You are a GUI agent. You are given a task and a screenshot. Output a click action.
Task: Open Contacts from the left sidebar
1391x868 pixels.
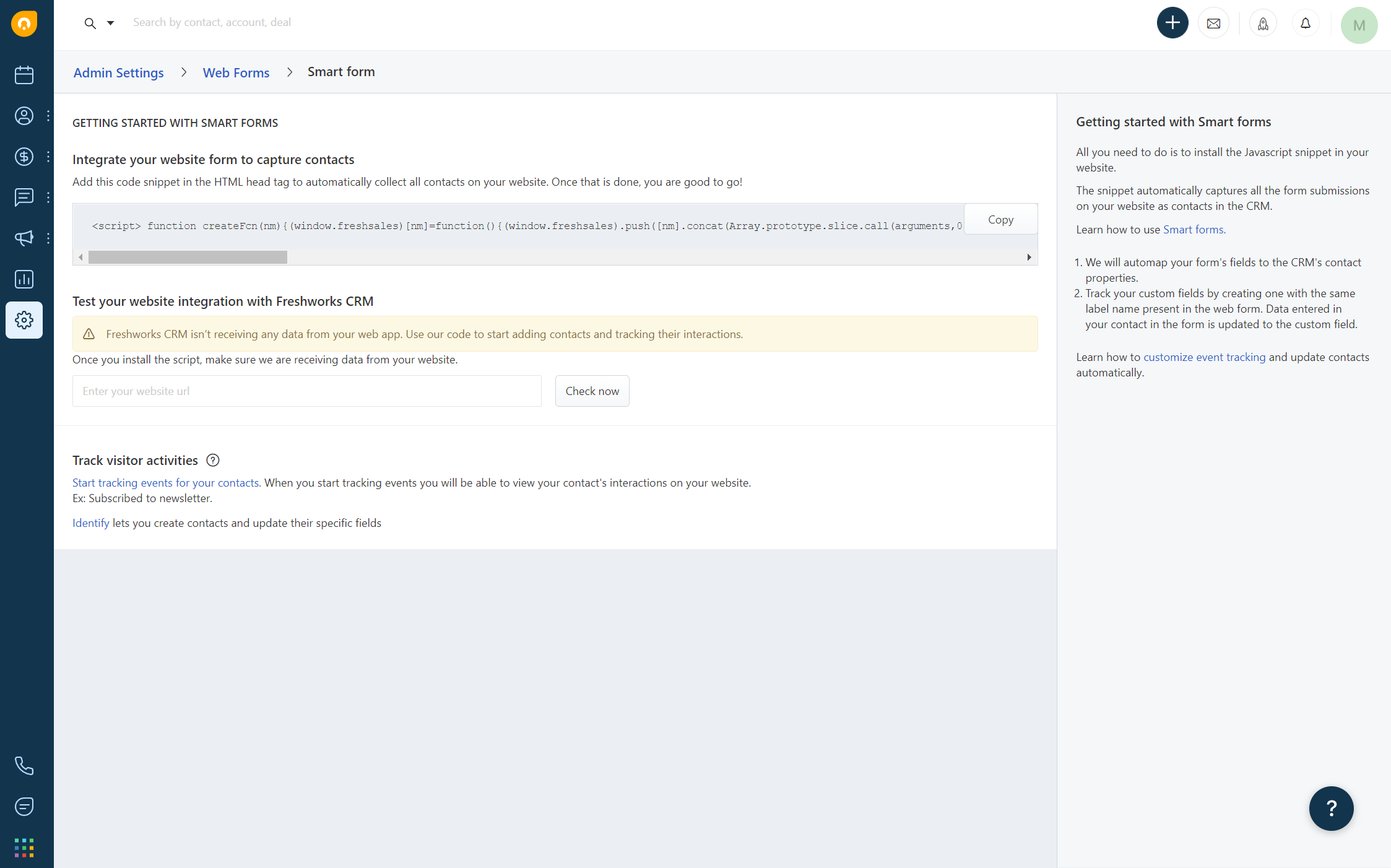24,116
